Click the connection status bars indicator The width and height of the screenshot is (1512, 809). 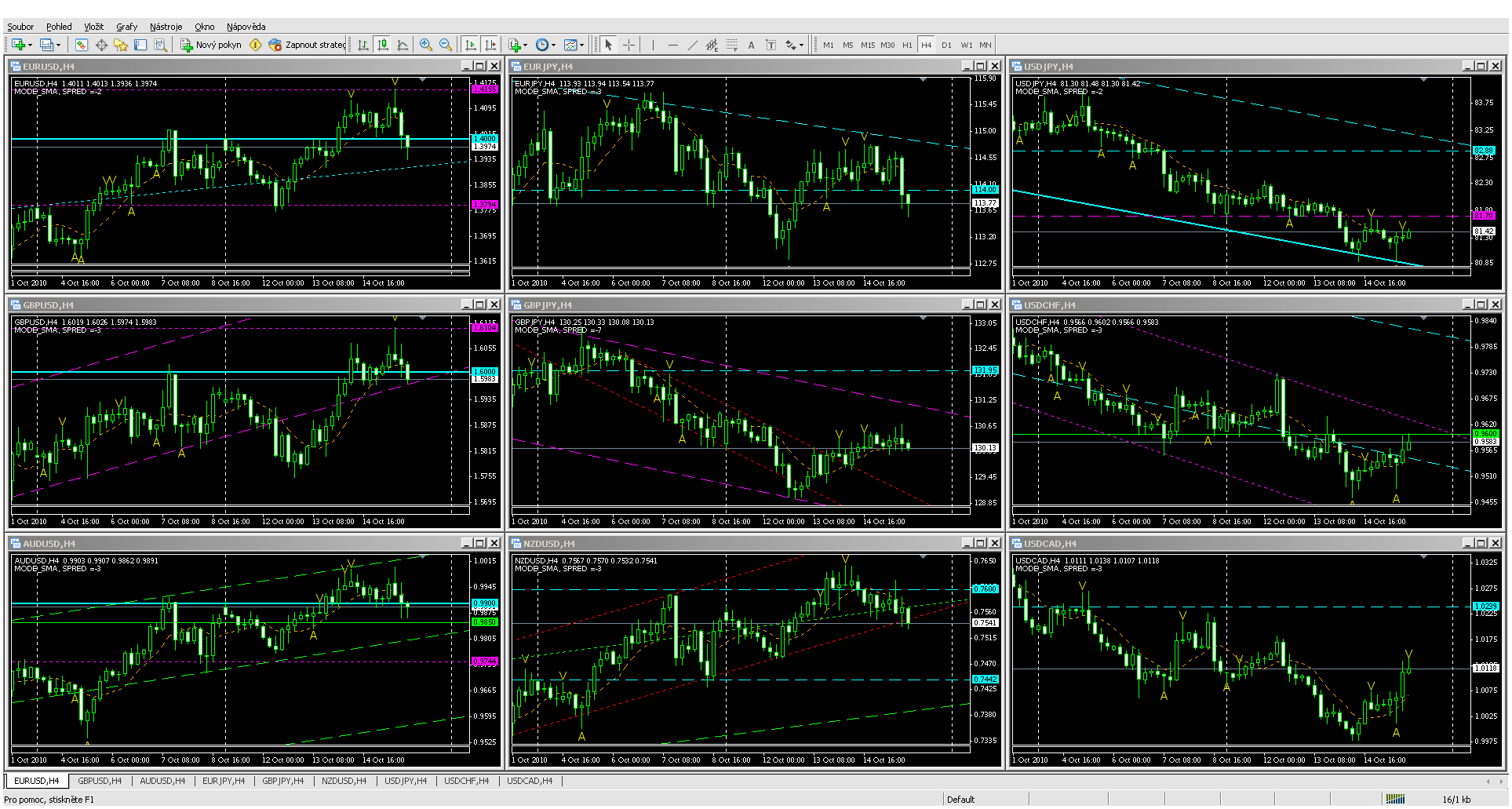coord(1395,799)
